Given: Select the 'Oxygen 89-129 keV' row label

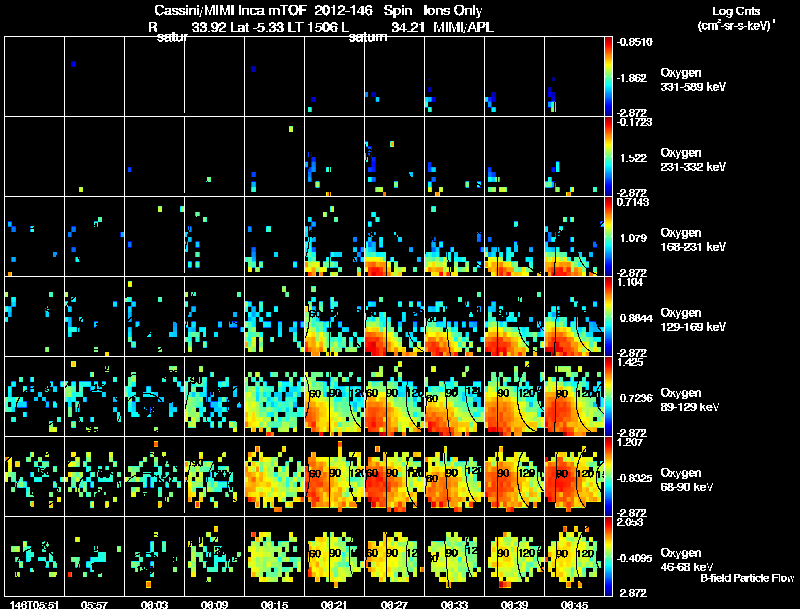Looking at the screenshot, I should (x=690, y=400).
